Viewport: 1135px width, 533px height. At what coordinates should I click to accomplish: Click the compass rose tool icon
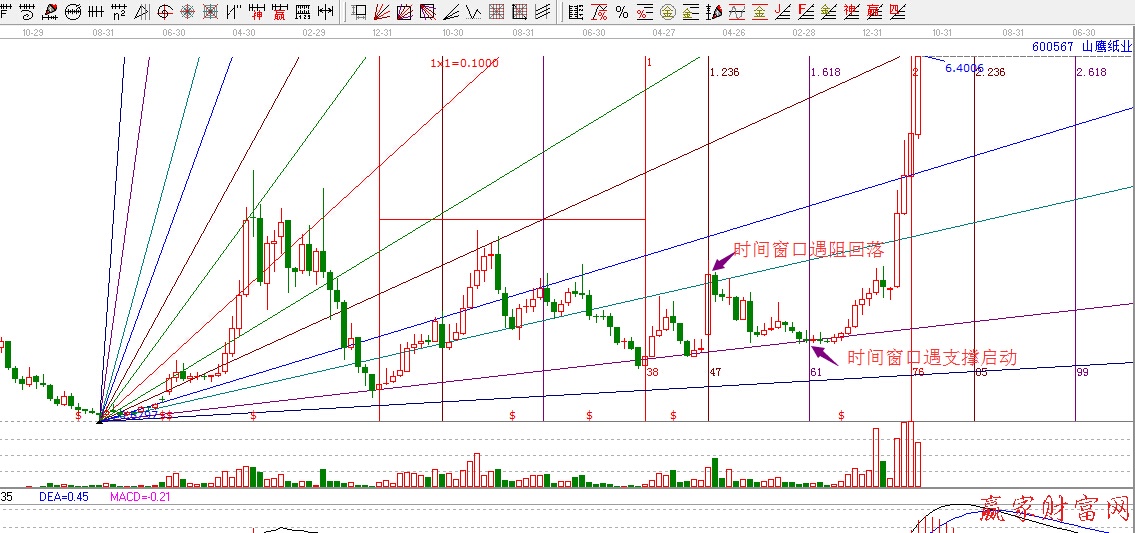187,12
